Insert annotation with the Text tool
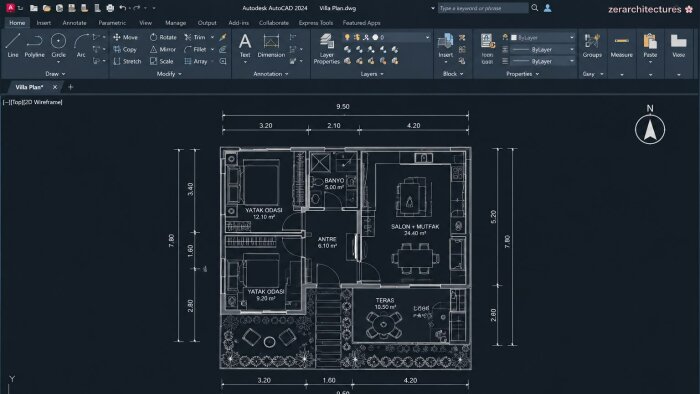 245,46
